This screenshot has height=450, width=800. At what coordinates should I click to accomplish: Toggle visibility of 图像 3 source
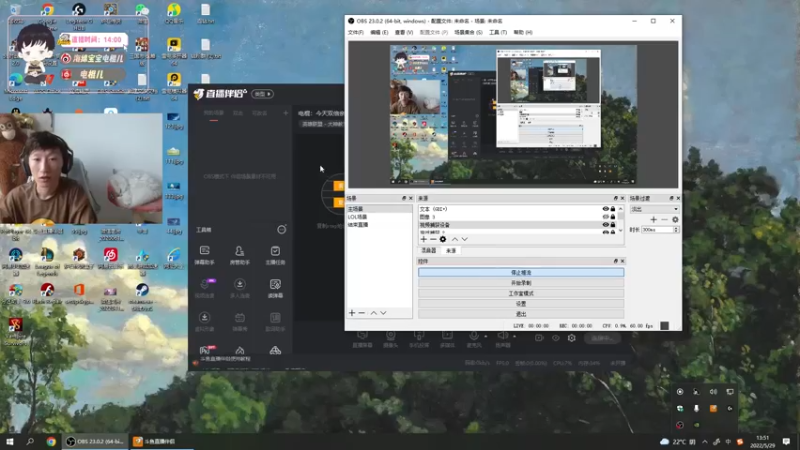605,217
